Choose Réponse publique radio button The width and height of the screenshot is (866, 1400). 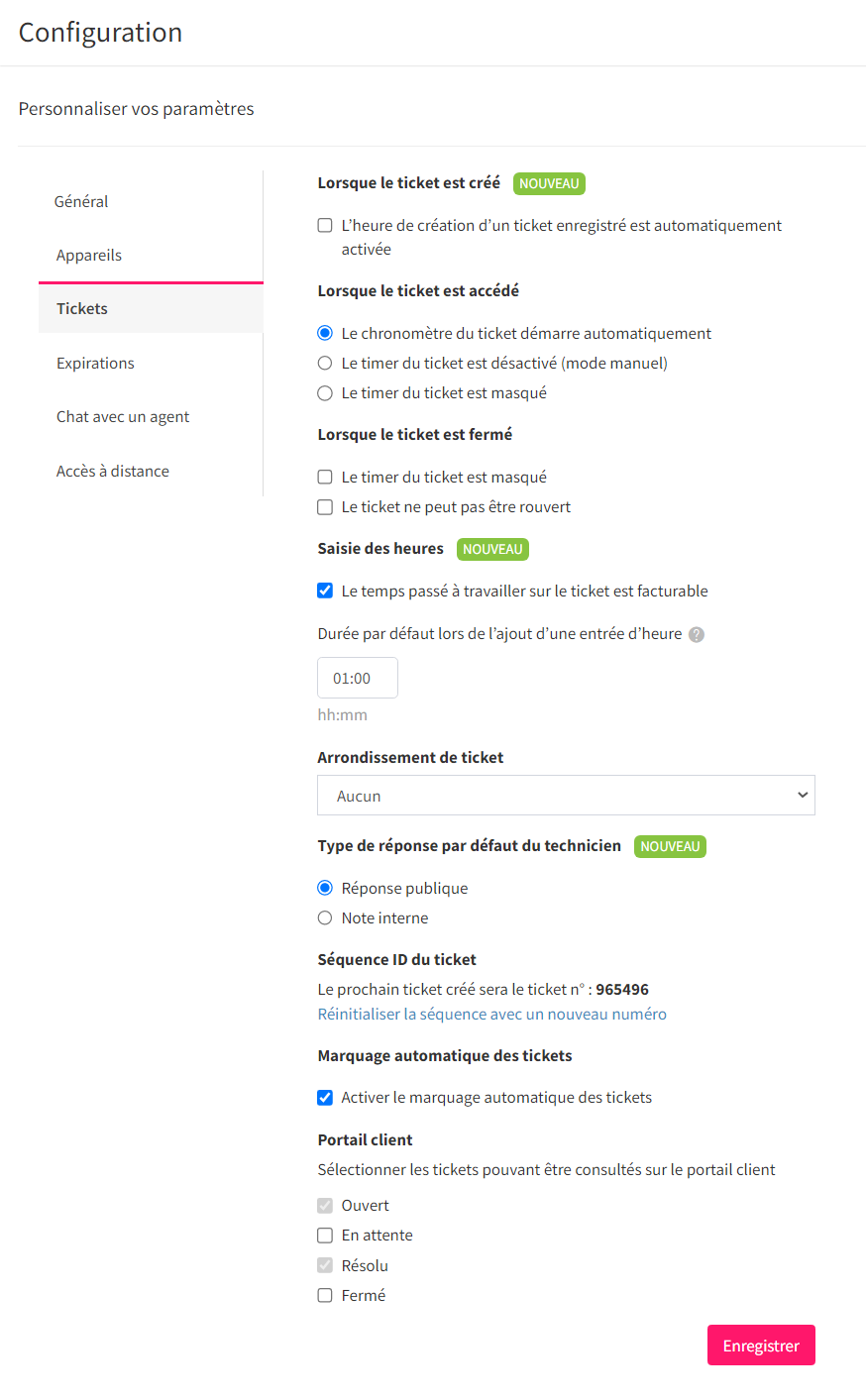tap(325, 889)
